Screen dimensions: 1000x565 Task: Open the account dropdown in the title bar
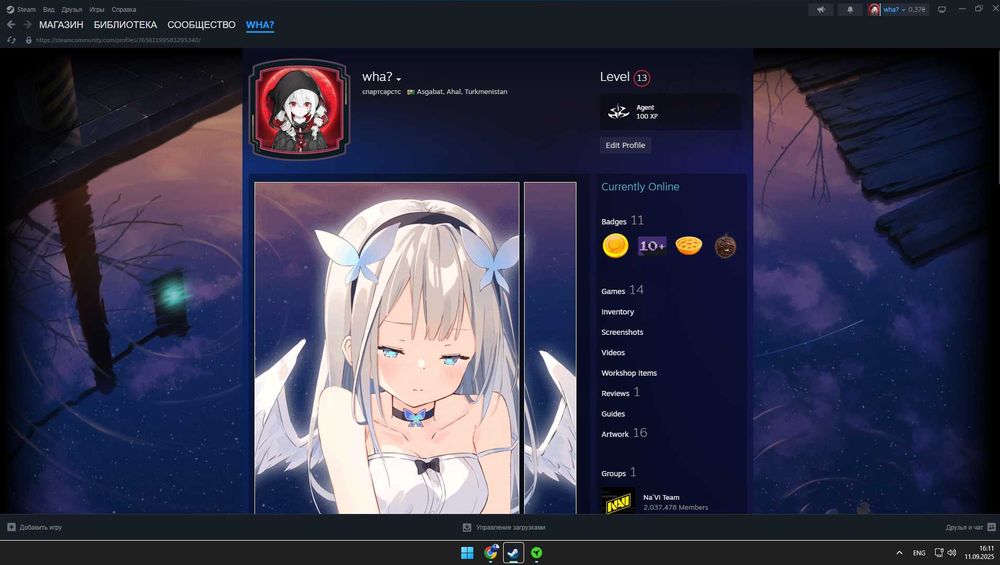point(903,10)
